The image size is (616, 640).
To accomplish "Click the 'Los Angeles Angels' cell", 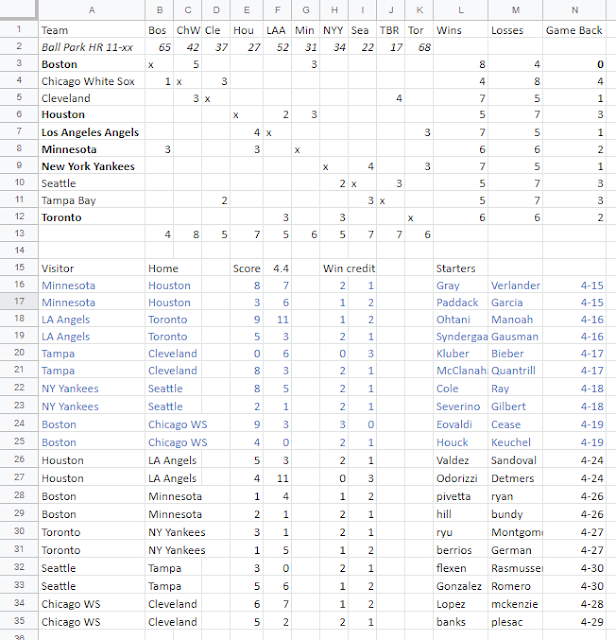I will [92, 132].
